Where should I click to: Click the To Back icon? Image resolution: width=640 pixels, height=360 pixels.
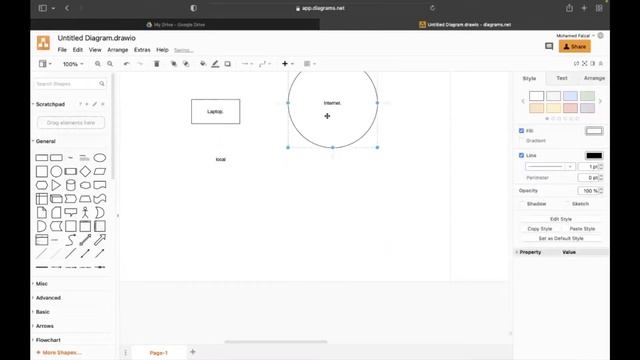(x=186, y=64)
